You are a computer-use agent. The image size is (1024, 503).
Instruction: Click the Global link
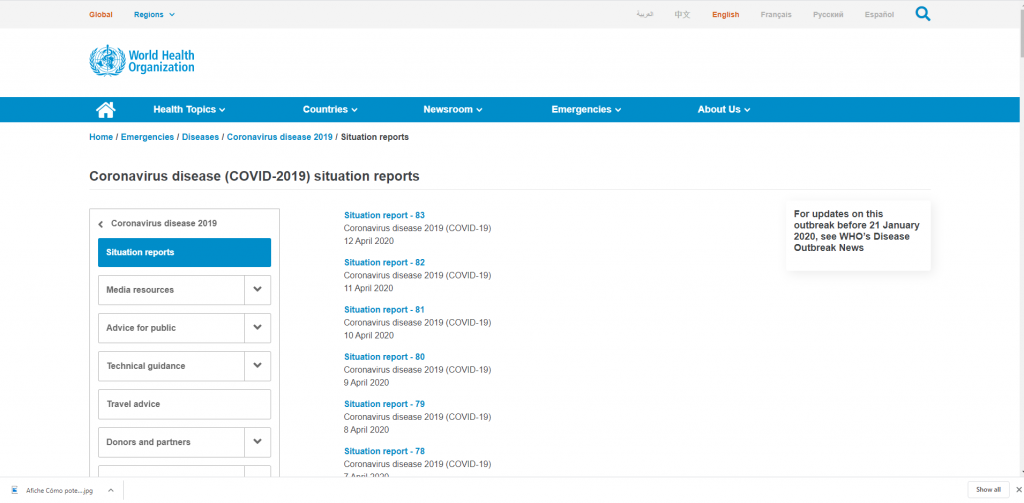pos(101,14)
